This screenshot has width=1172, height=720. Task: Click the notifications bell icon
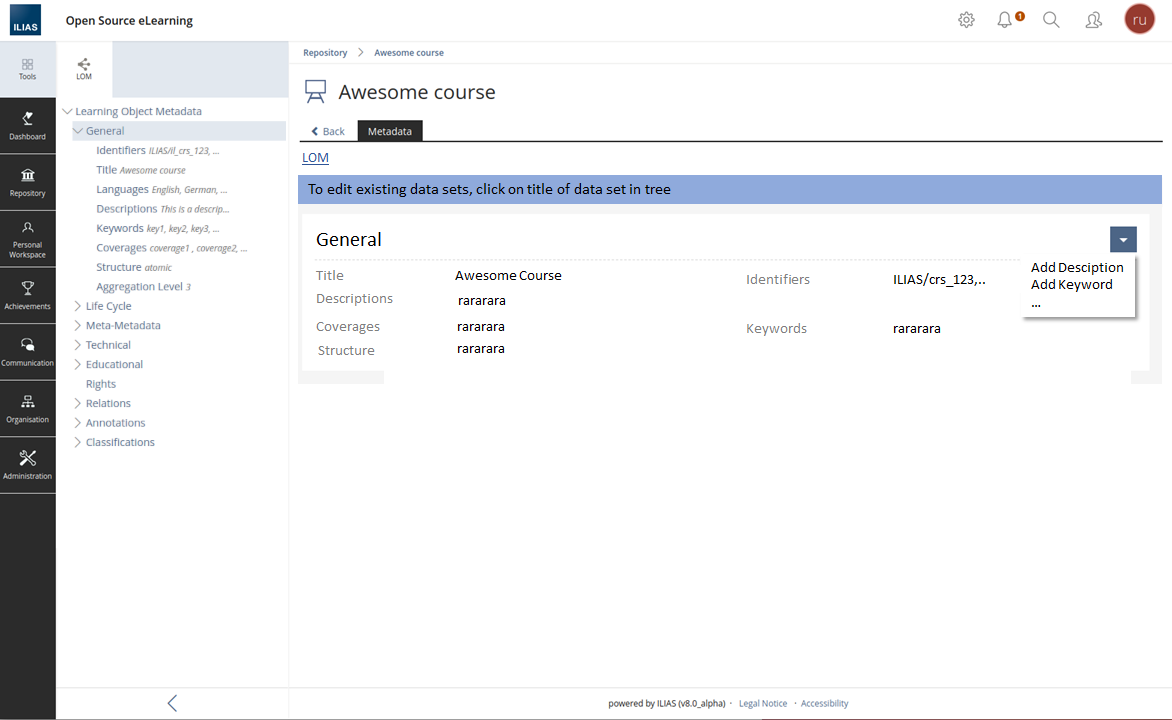1005,20
